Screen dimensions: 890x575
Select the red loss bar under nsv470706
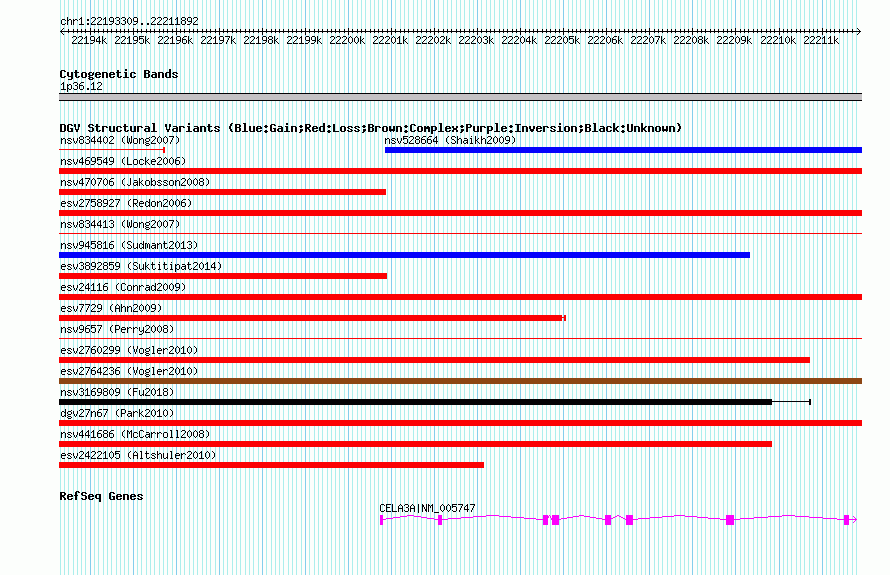click(x=222, y=192)
